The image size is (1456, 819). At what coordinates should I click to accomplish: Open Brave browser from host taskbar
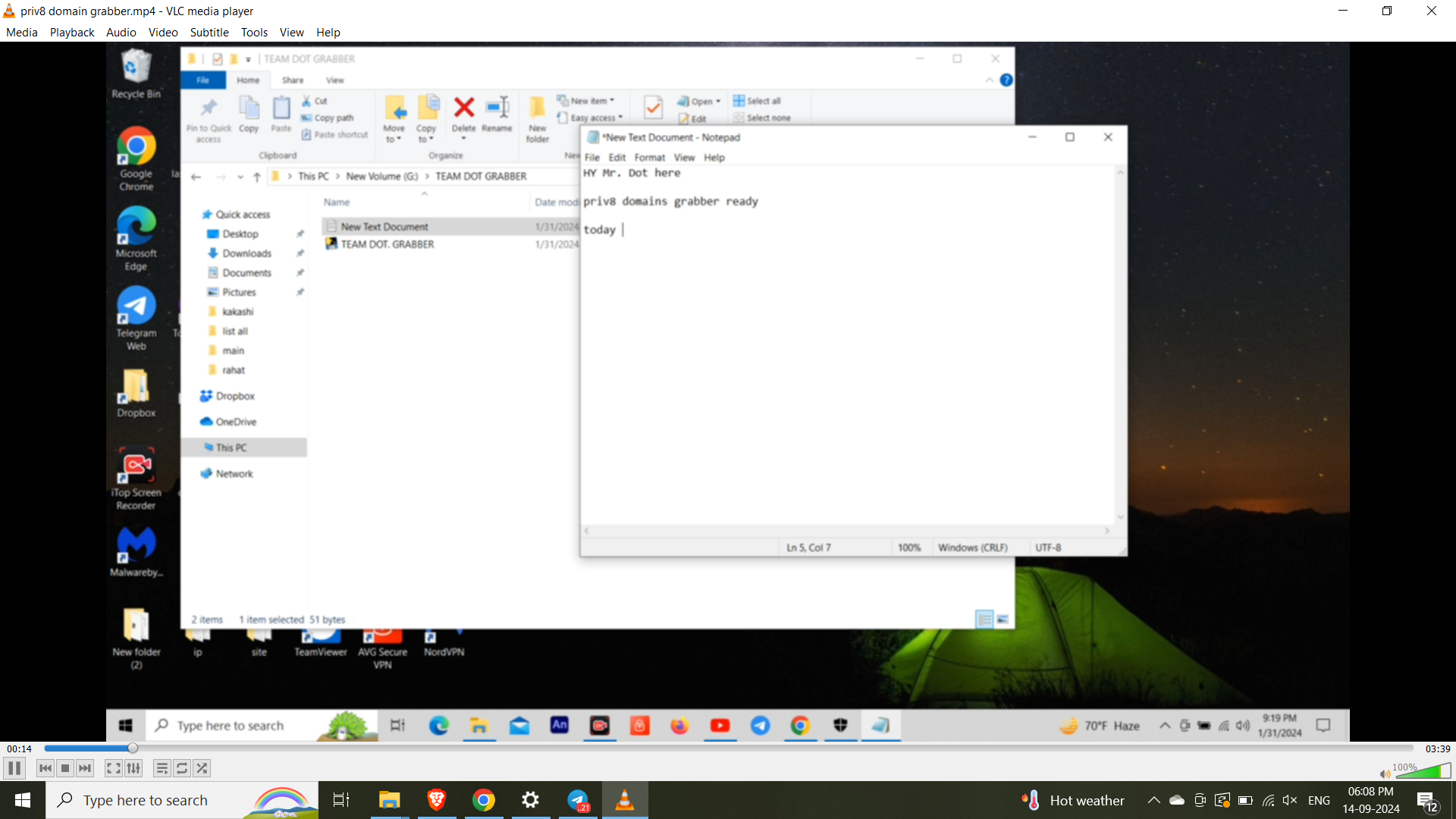pos(436,800)
